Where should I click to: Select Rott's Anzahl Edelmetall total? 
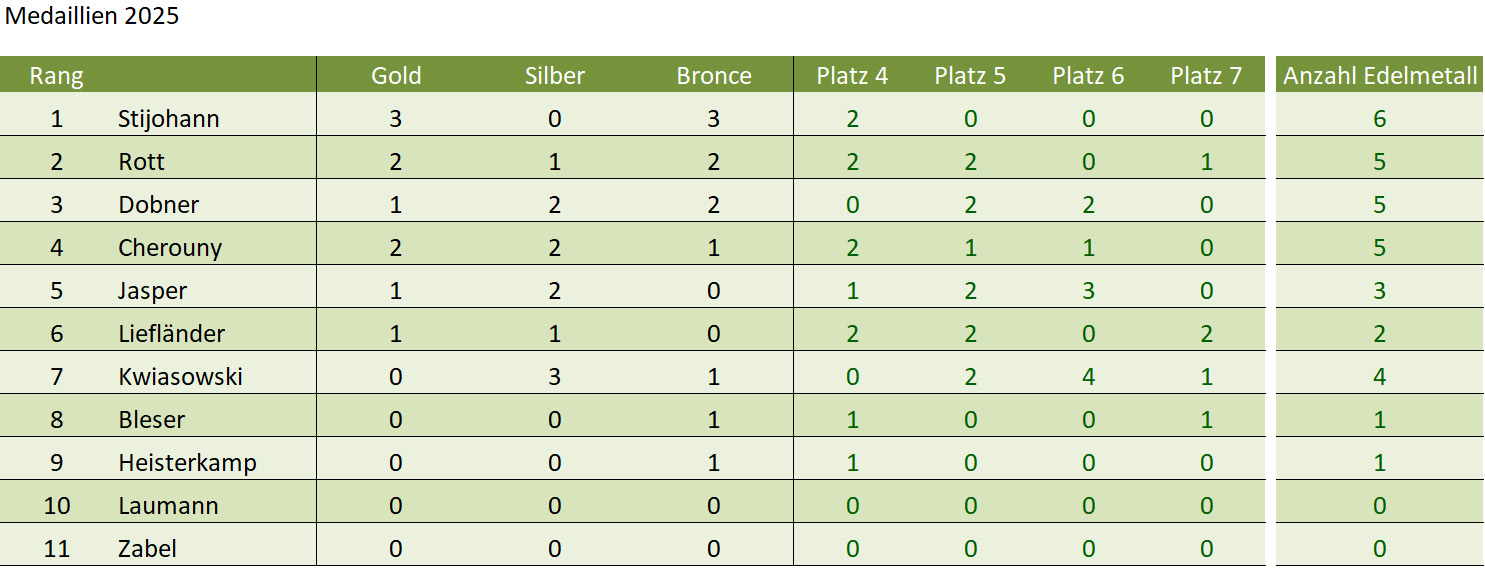pos(1380,162)
